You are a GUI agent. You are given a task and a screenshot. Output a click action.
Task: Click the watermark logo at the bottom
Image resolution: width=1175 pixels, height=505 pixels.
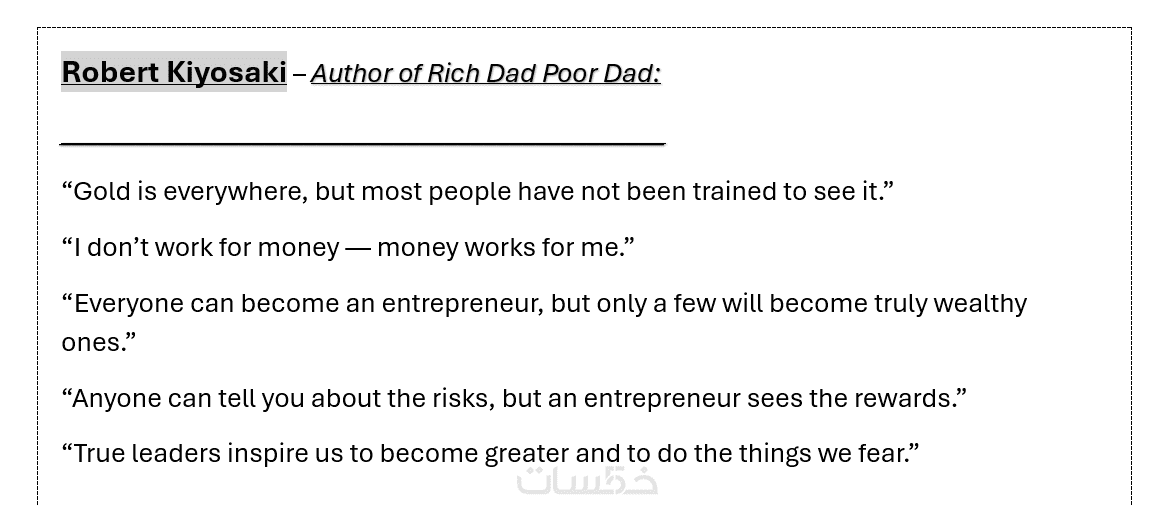click(x=587, y=481)
